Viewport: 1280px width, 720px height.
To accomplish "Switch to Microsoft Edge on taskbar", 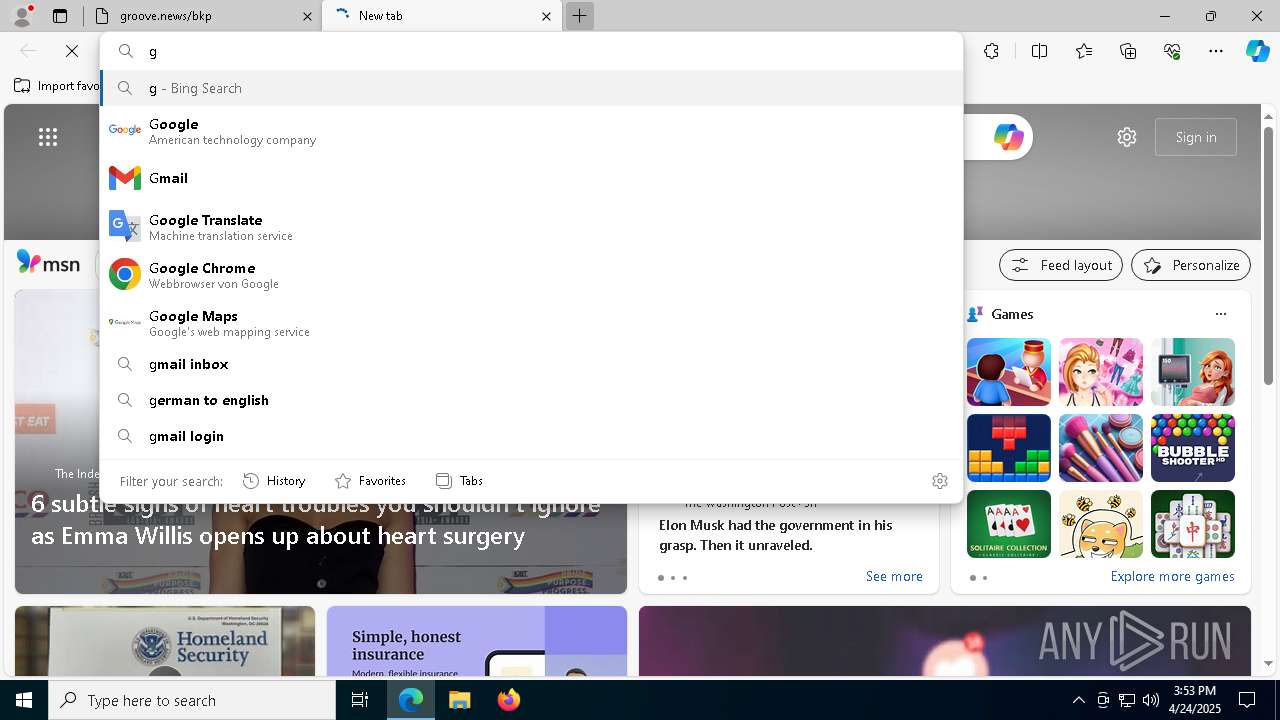I will point(411,700).
